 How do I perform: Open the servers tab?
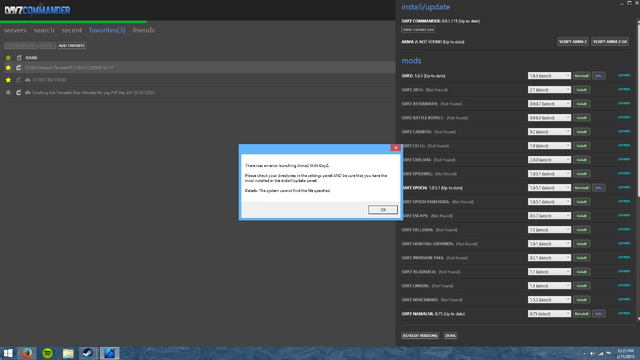coord(15,30)
